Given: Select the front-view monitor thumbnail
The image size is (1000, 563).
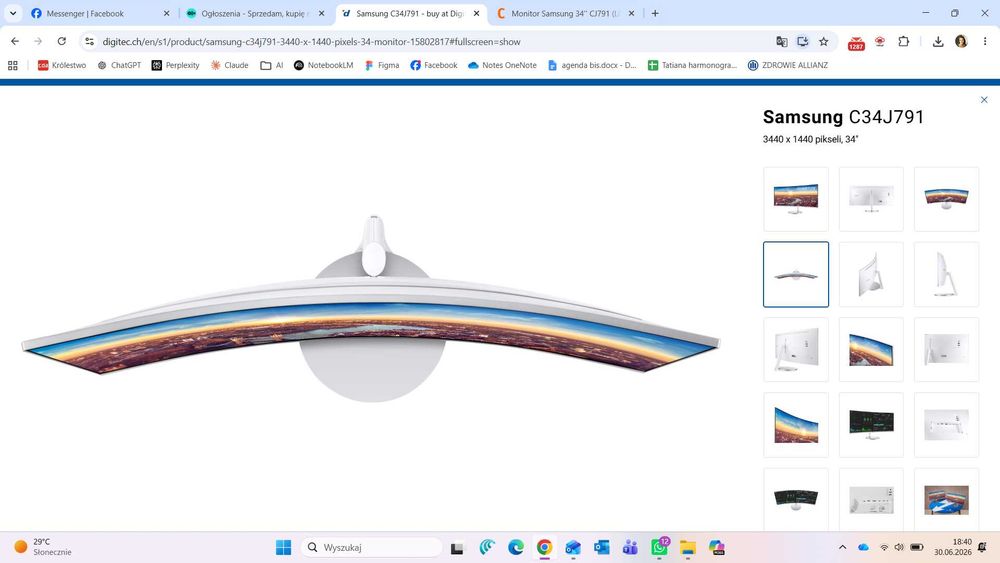Looking at the screenshot, I should point(796,199).
